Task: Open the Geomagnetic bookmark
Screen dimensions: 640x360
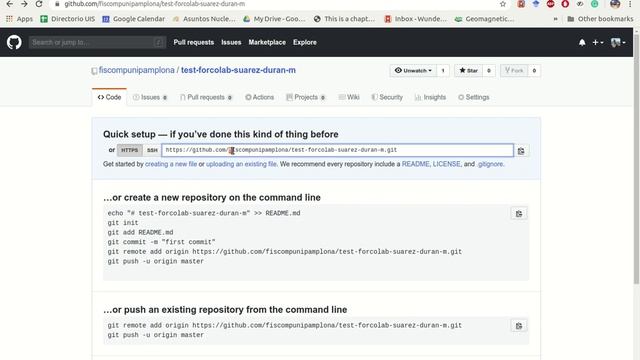Action: coord(484,19)
